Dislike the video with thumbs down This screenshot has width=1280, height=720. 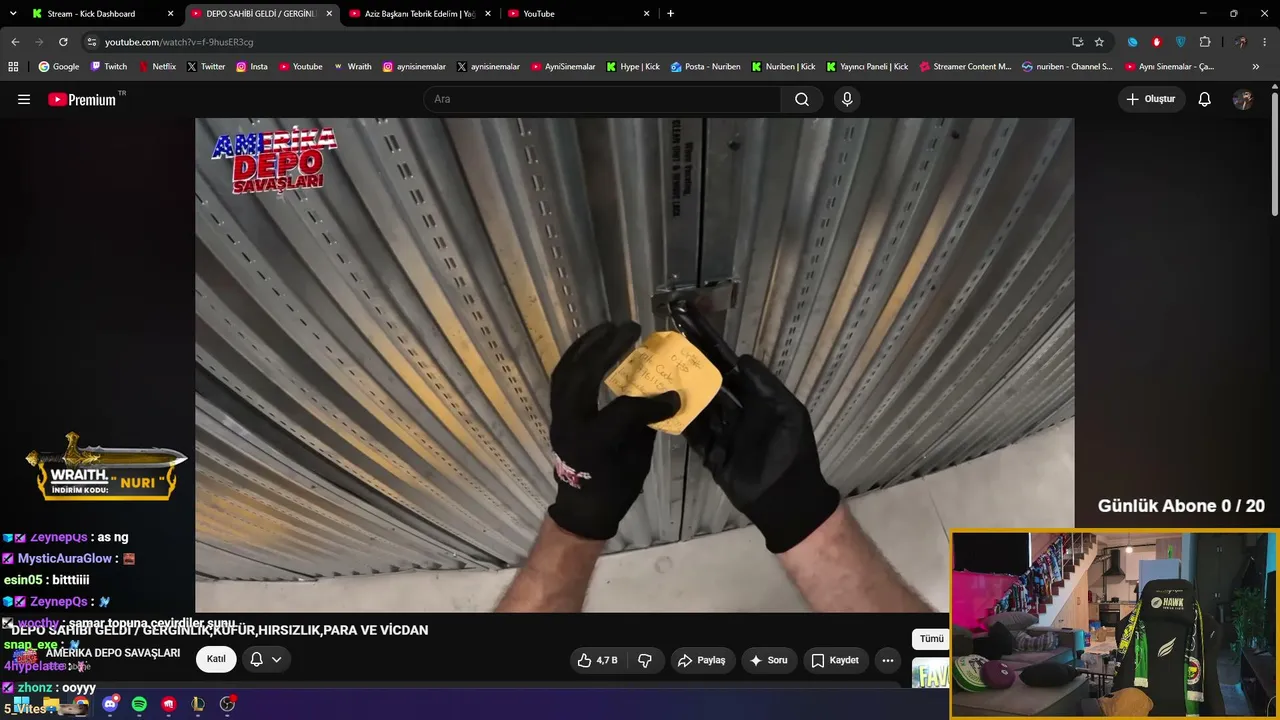click(645, 660)
